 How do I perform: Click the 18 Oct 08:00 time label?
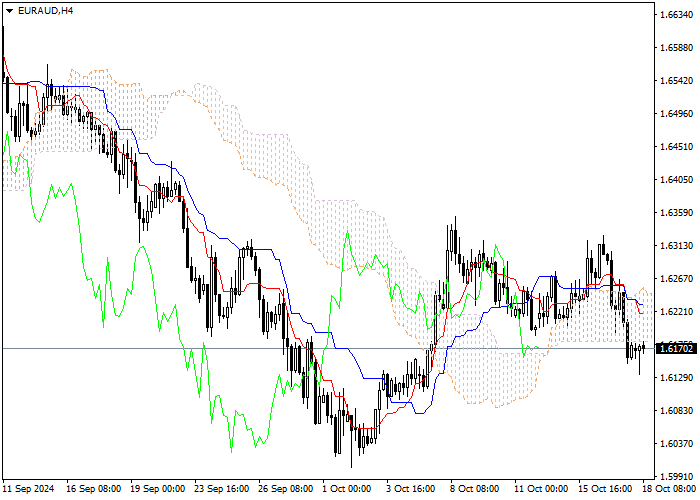[x=669, y=489]
